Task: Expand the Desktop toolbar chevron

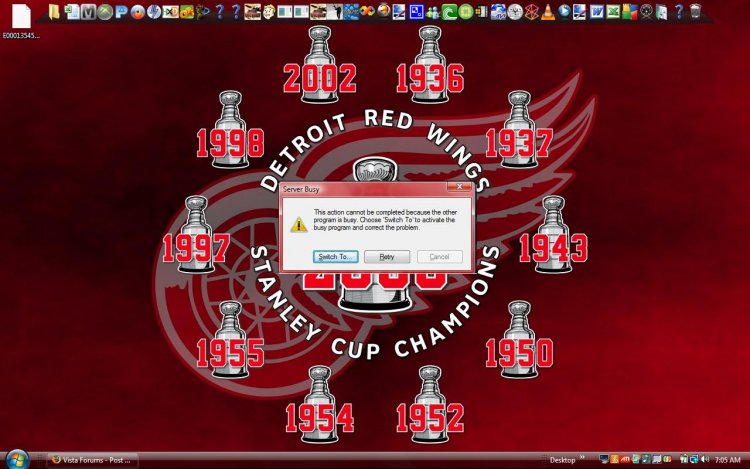Action: 582,457
